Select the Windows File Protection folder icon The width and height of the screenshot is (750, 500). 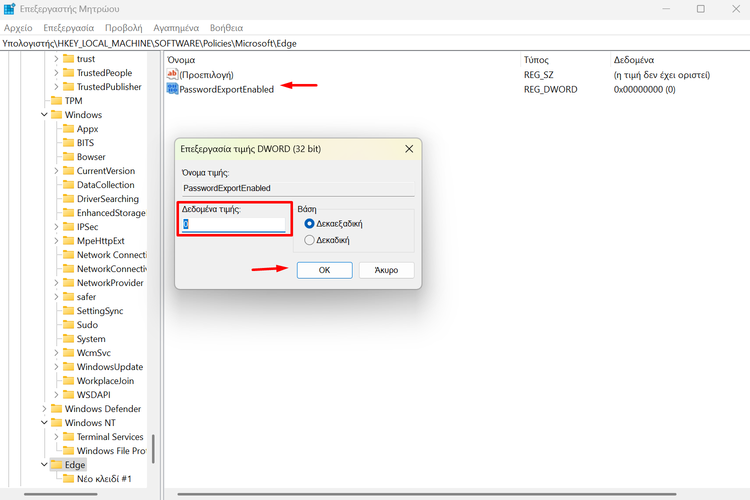coord(68,451)
